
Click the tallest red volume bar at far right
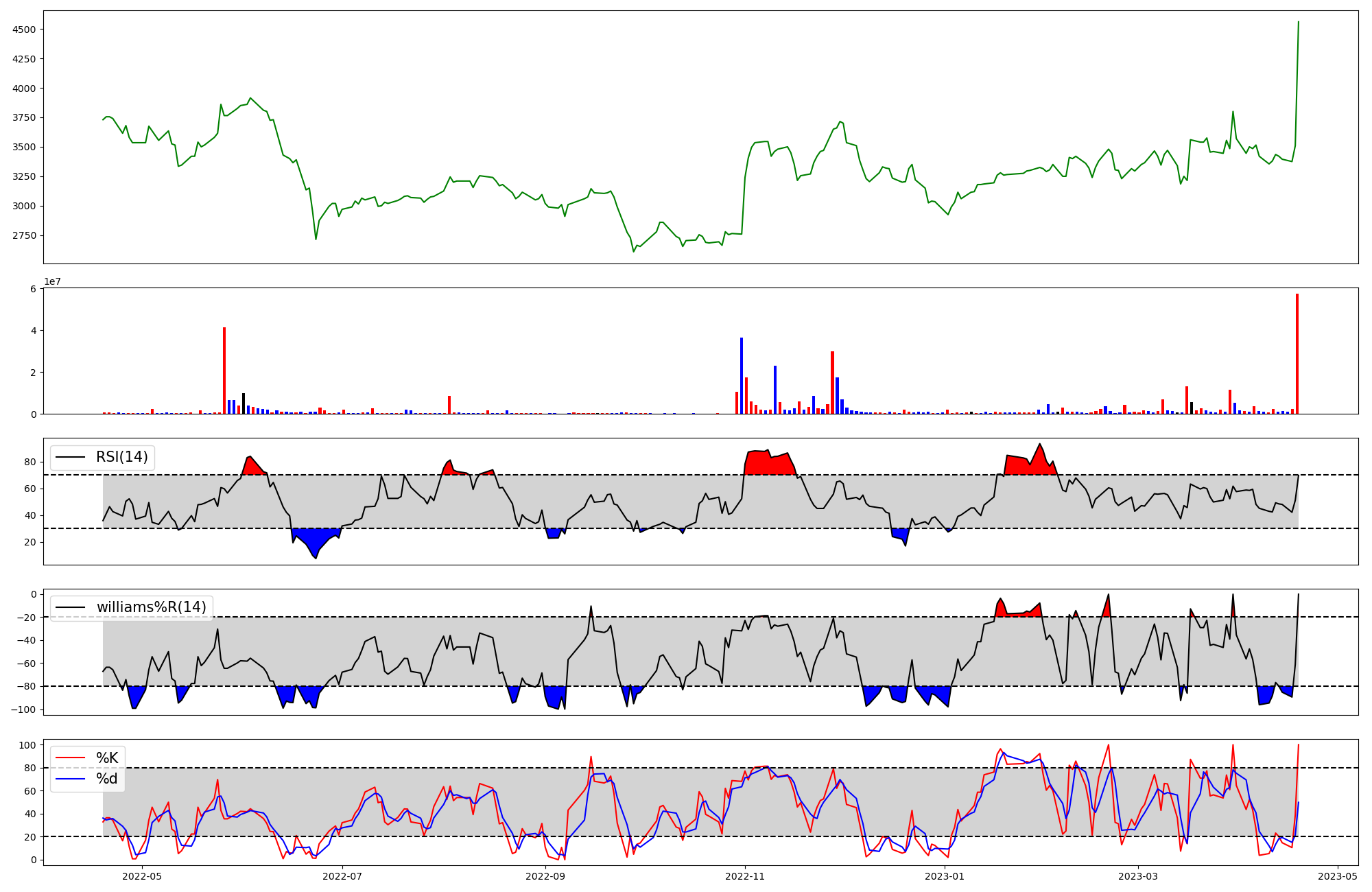pyautogui.click(x=1297, y=353)
